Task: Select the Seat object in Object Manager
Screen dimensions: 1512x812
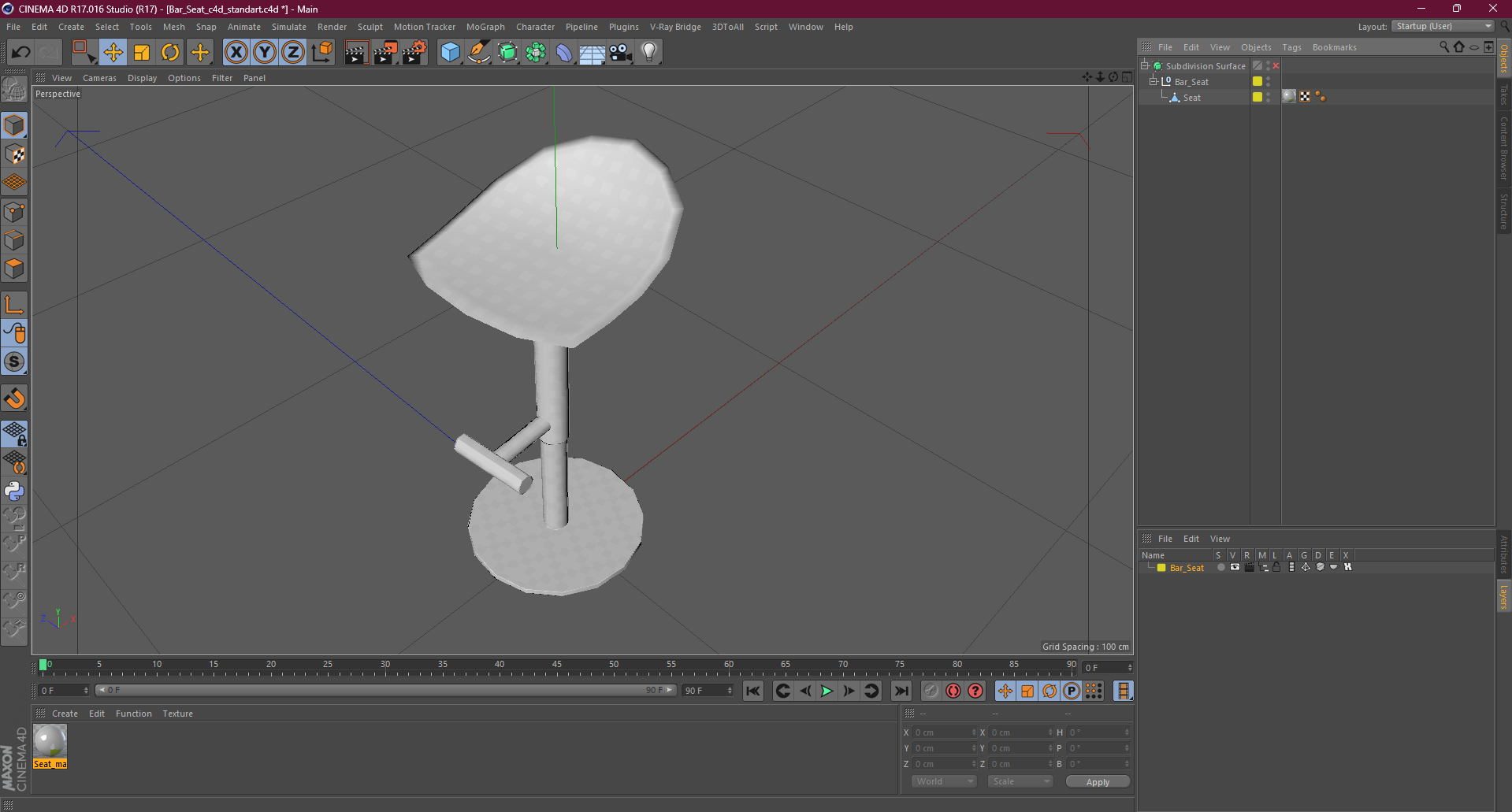Action: 1191,98
